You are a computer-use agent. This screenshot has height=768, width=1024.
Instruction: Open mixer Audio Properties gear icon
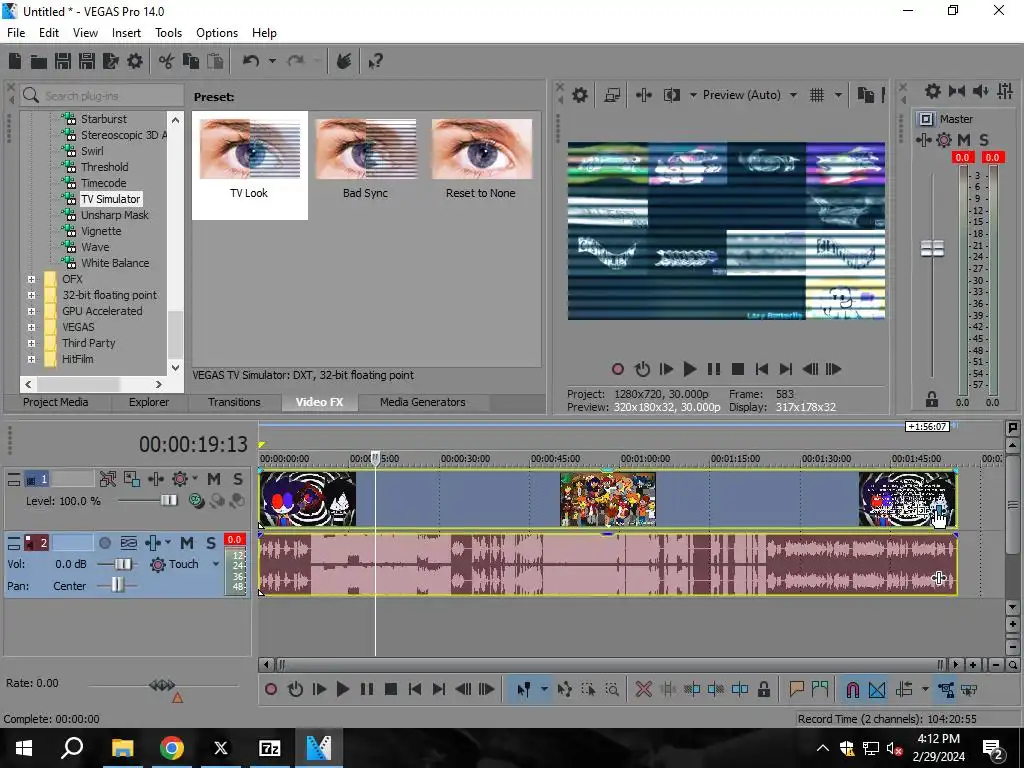(933, 91)
